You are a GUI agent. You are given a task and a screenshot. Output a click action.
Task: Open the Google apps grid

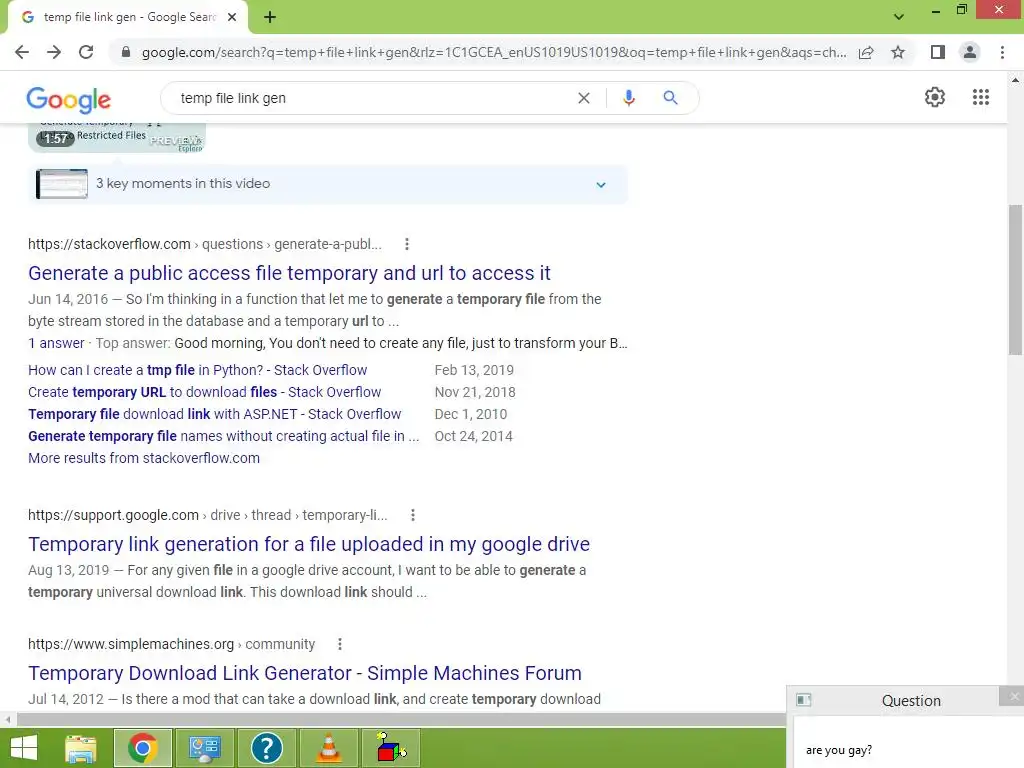tap(981, 97)
